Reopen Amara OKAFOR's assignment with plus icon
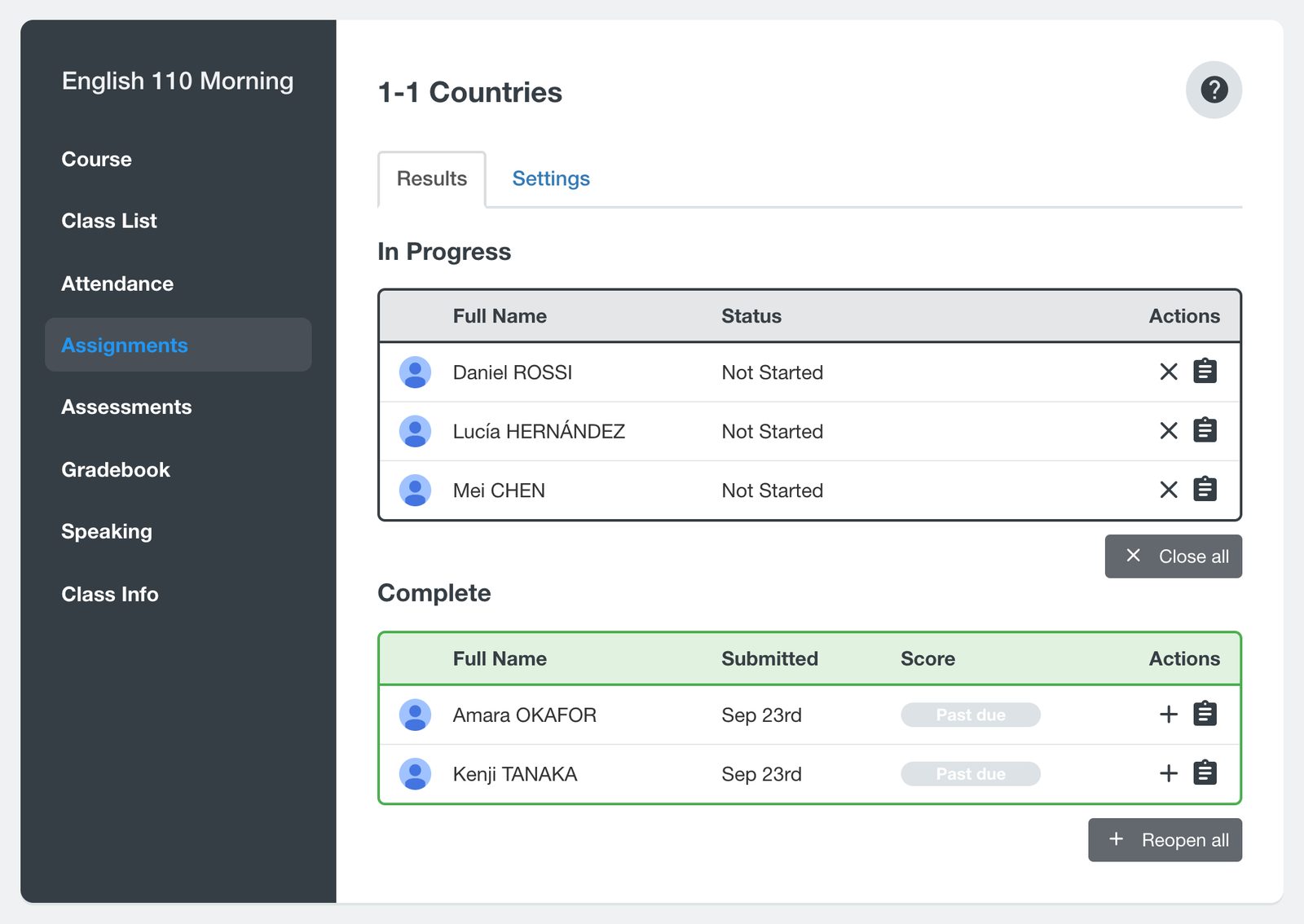This screenshot has width=1304, height=924. 1169,715
